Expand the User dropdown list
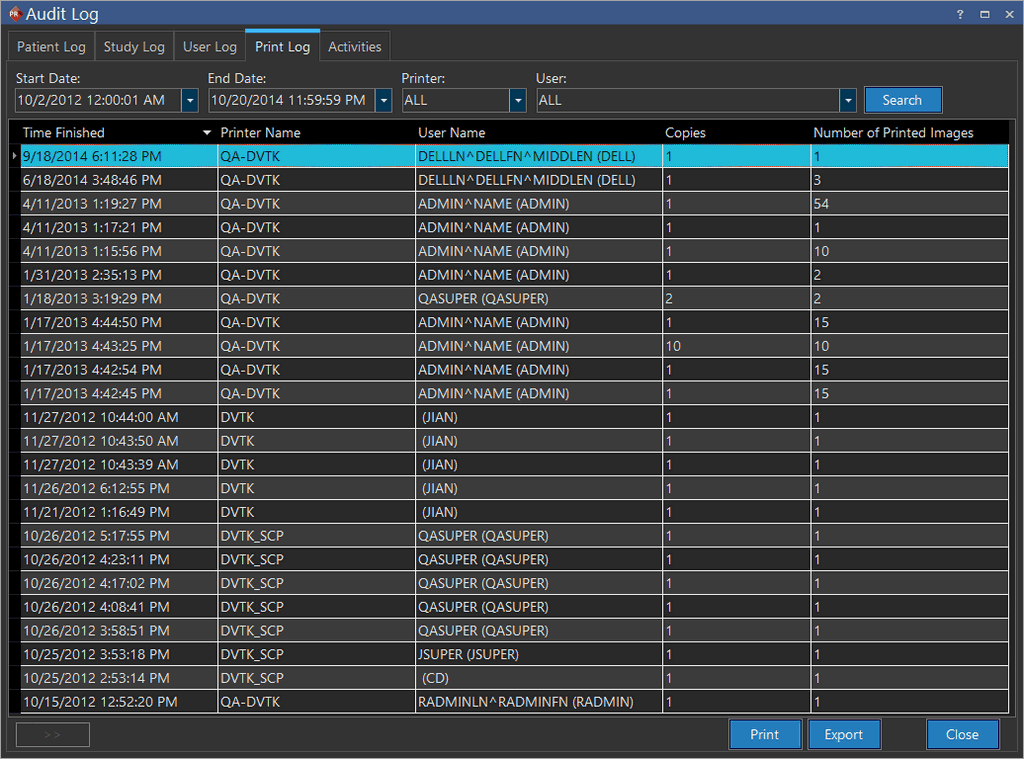 click(x=848, y=100)
